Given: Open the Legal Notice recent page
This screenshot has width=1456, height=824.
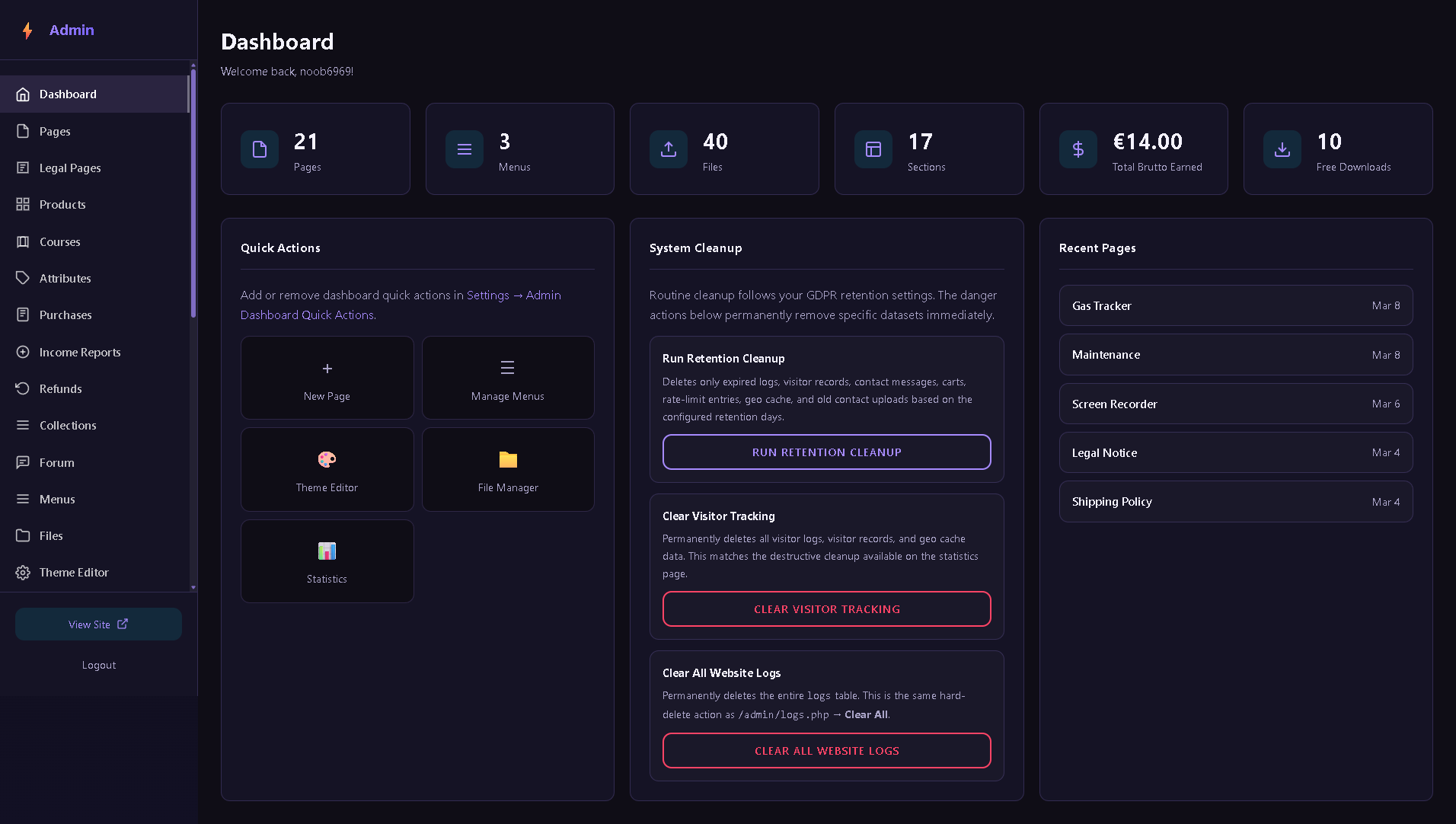Looking at the screenshot, I should tap(1235, 452).
